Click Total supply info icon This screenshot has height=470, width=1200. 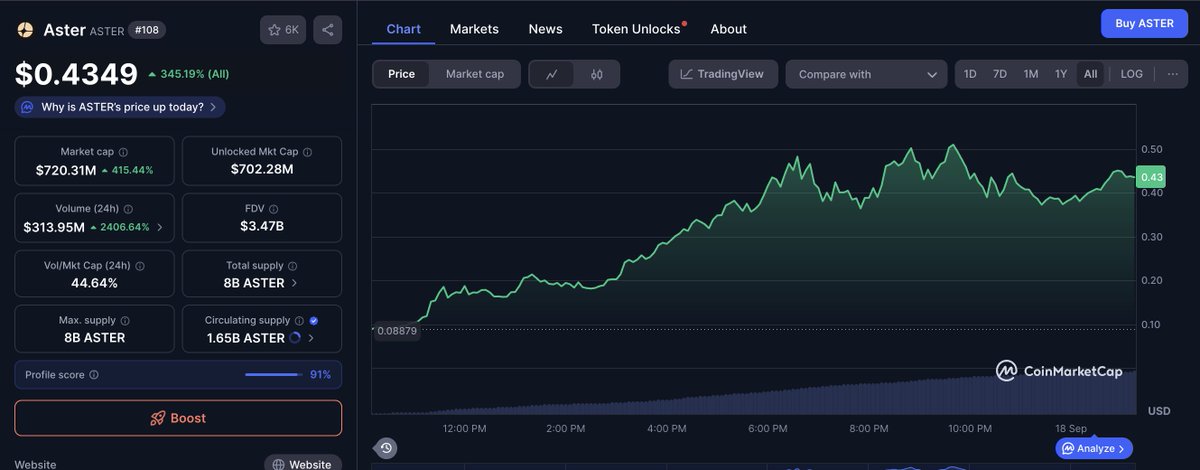292,266
